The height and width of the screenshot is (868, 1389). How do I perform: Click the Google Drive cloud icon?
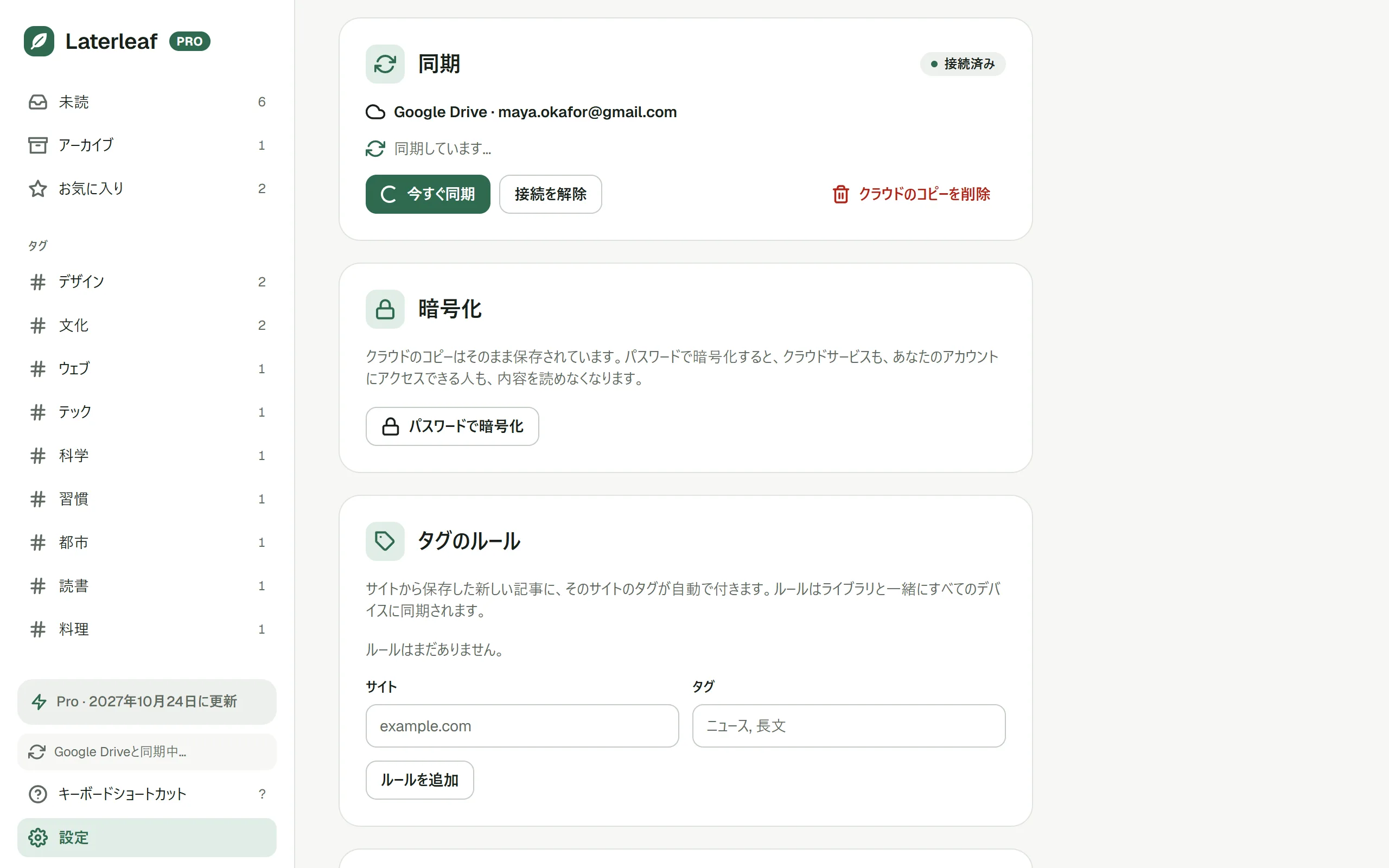(375, 112)
